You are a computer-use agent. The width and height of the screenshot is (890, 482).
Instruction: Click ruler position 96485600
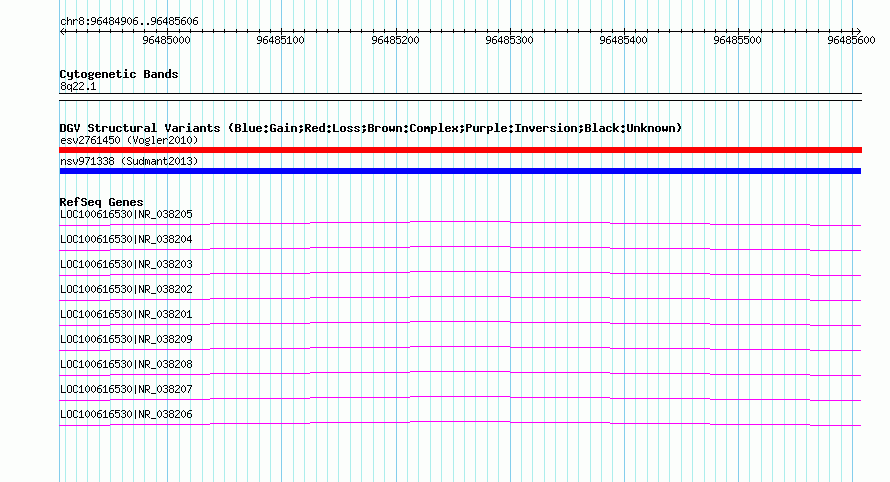tap(851, 40)
